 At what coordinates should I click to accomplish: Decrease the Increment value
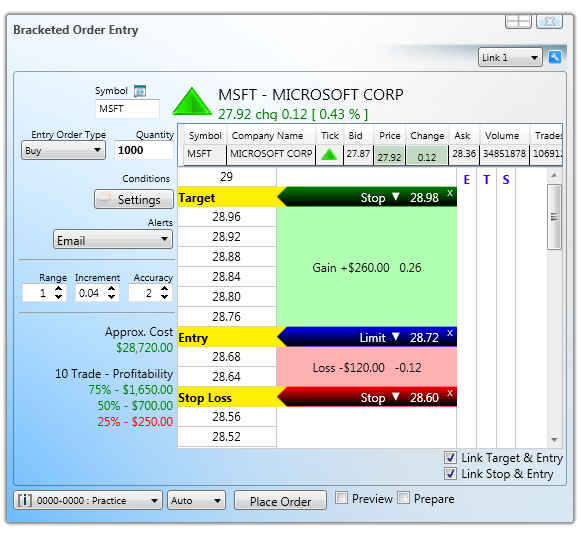coord(112,297)
